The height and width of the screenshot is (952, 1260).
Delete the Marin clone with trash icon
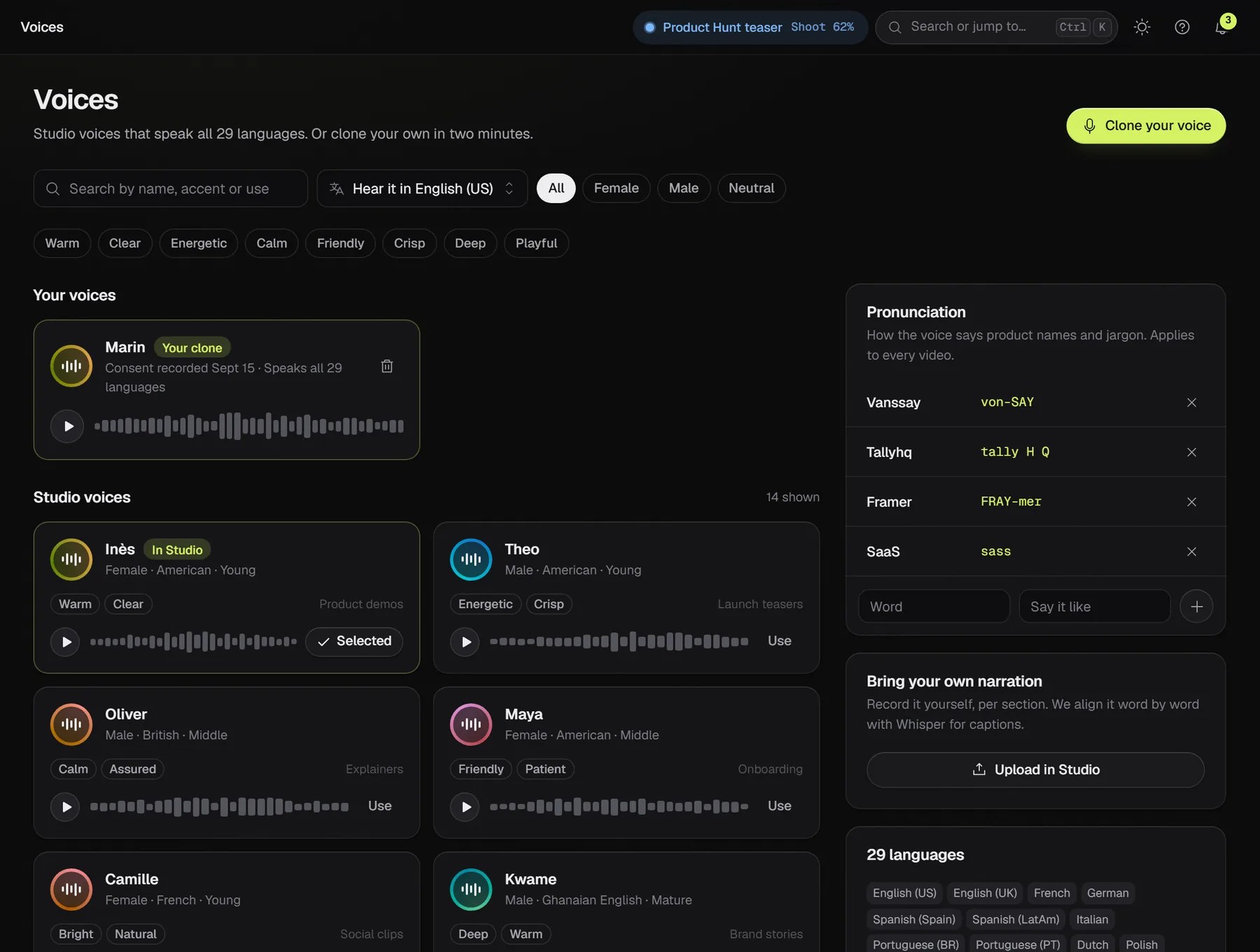click(386, 366)
